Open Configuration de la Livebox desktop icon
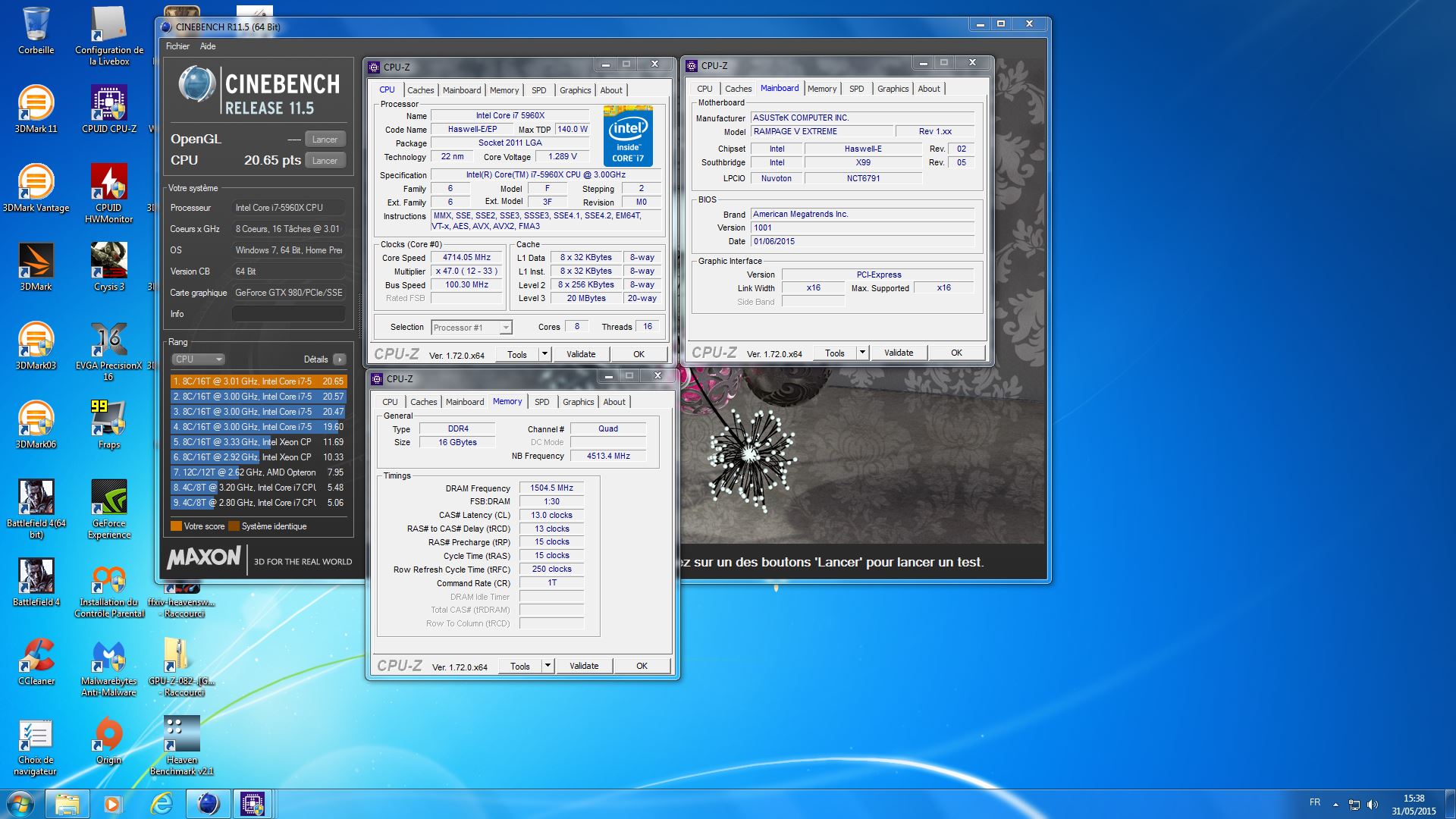 click(109, 36)
